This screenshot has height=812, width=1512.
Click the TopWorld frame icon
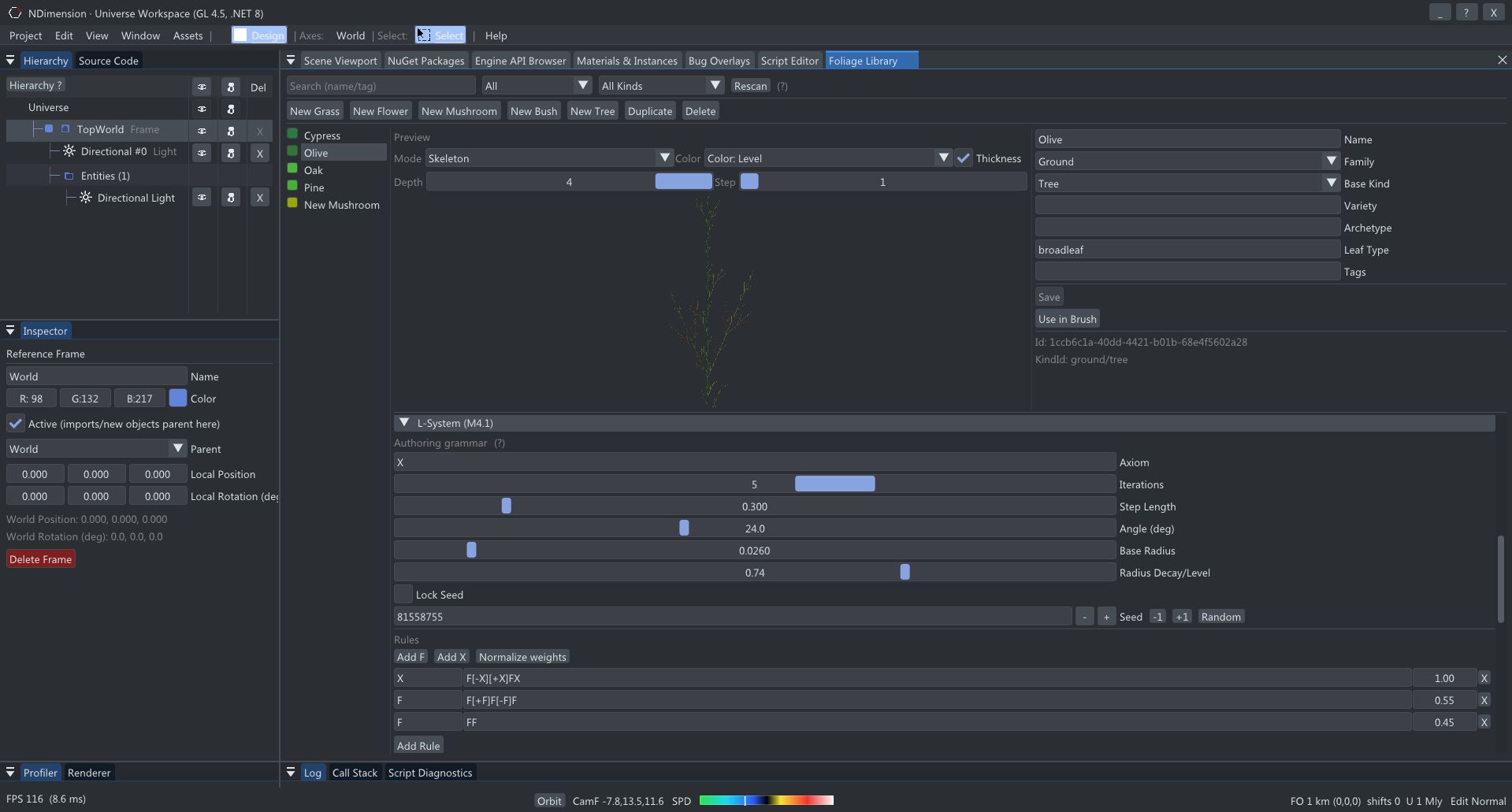tap(65, 129)
